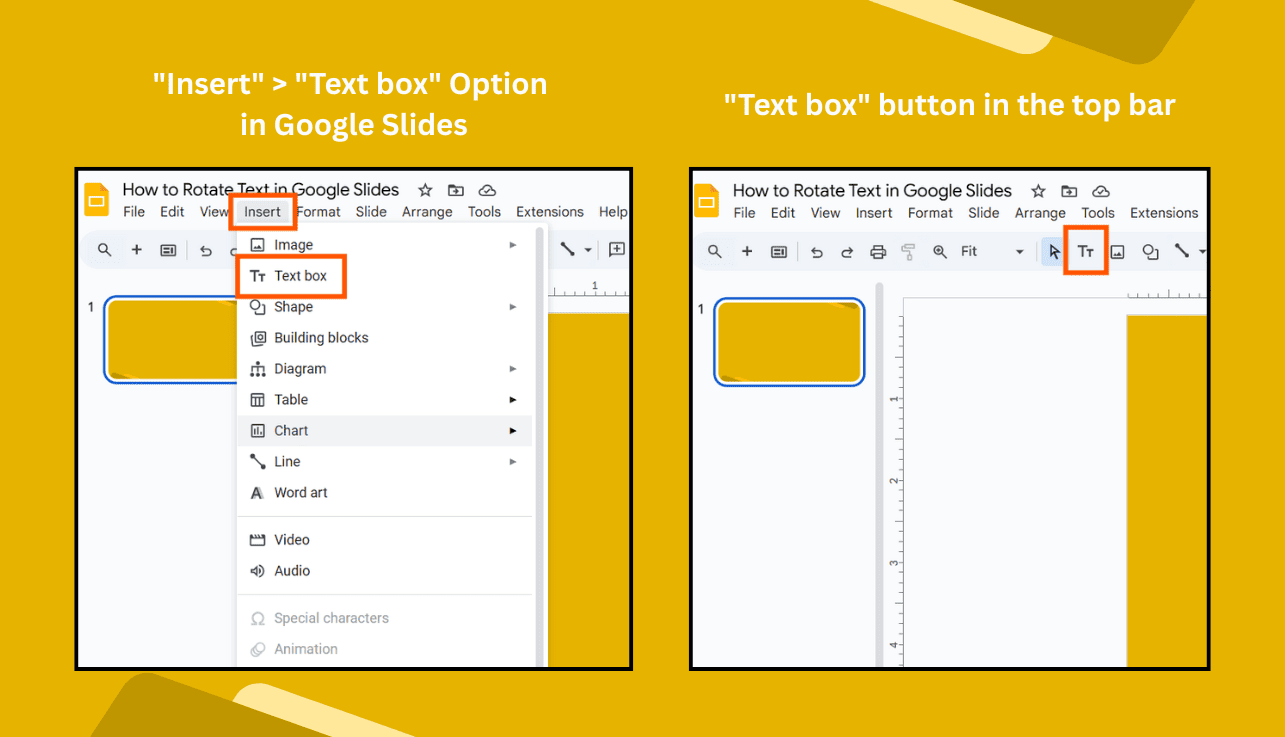Image resolution: width=1285 pixels, height=737 pixels.
Task: Add a new slide with the plus button
Action: (747, 251)
